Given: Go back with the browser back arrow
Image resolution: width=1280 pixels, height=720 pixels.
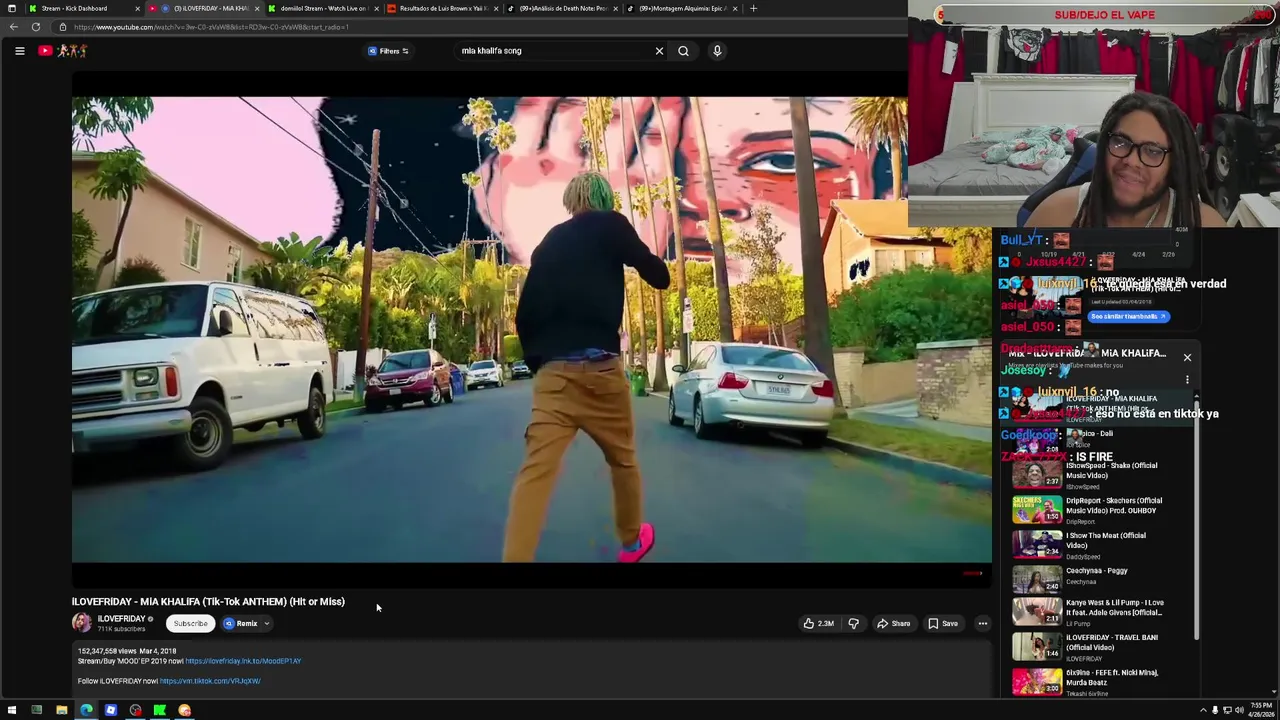Looking at the screenshot, I should tap(14, 27).
